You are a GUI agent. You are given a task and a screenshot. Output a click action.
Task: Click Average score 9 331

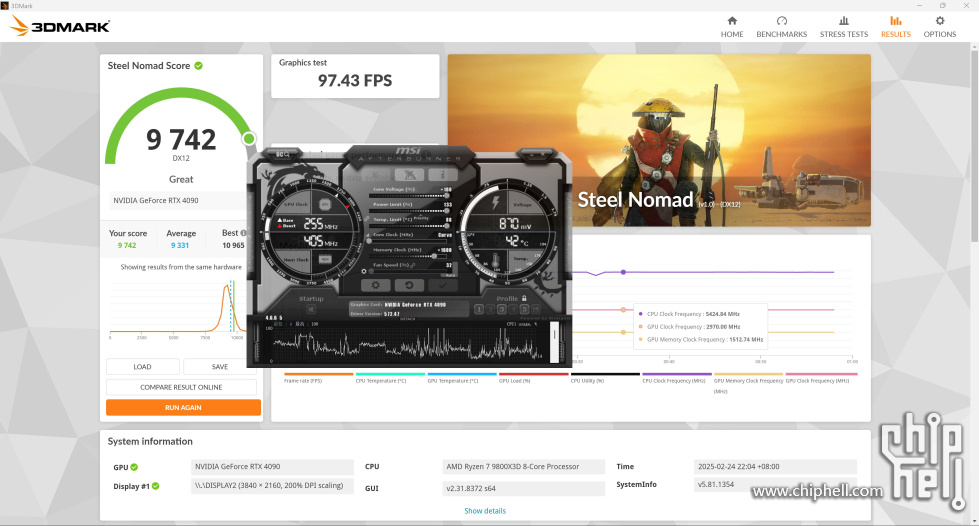coord(180,246)
